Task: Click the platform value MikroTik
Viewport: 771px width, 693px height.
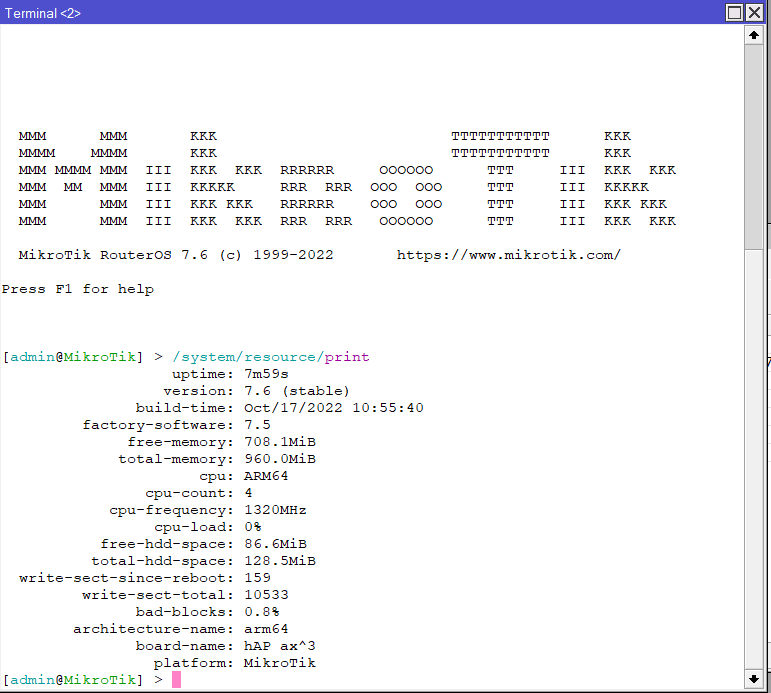Action: (280, 663)
